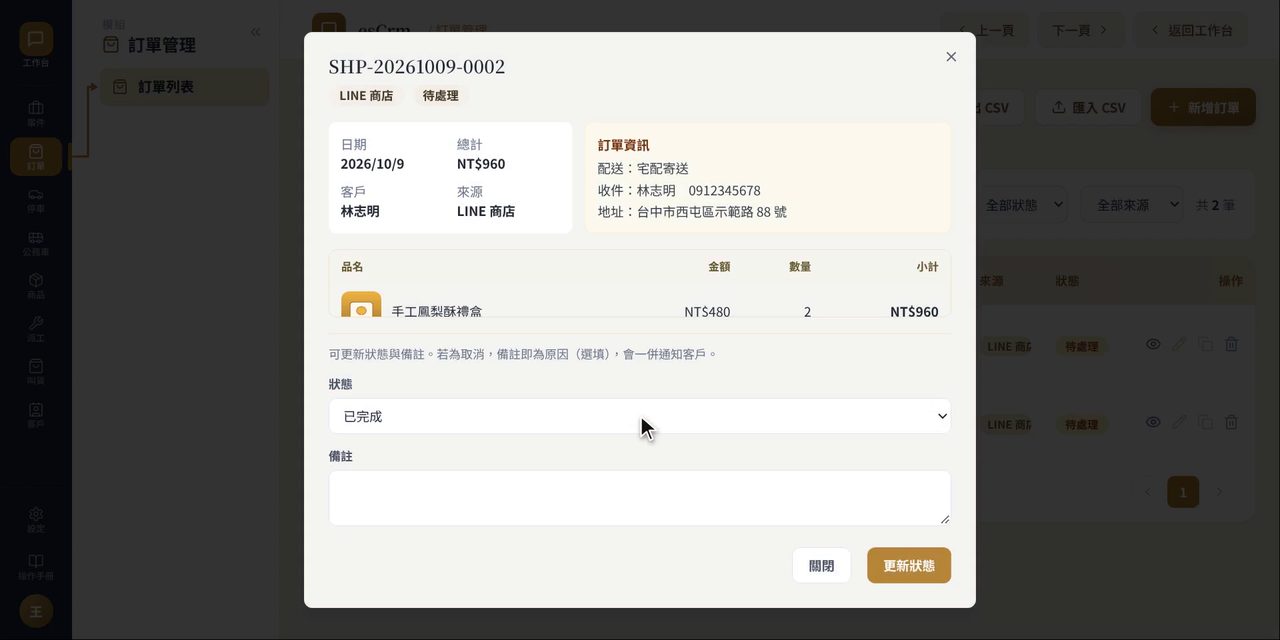Screen dimensions: 1280x640
Task: Click the order number SHP-20261009-0002
Action: 417,67
